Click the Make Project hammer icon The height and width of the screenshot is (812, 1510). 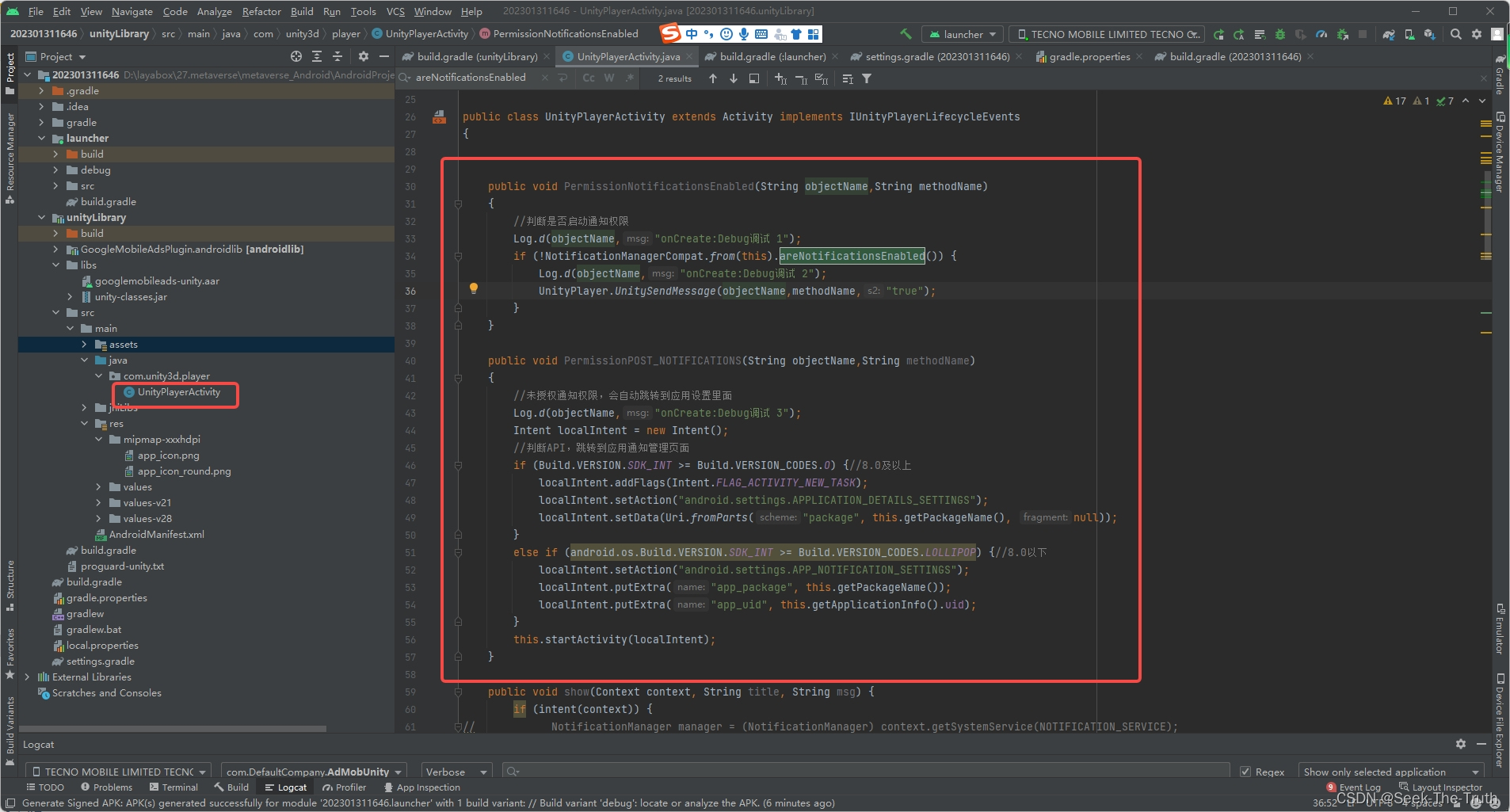click(x=906, y=34)
